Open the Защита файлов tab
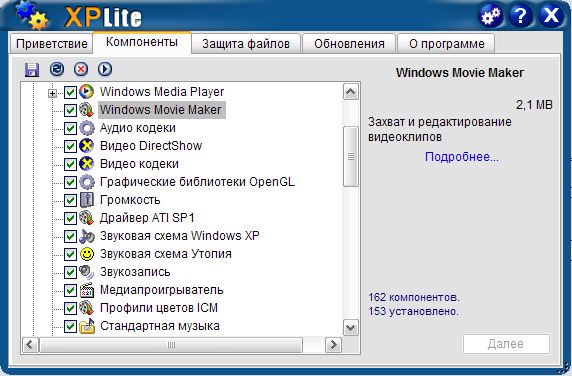572x376 pixels. [x=246, y=44]
